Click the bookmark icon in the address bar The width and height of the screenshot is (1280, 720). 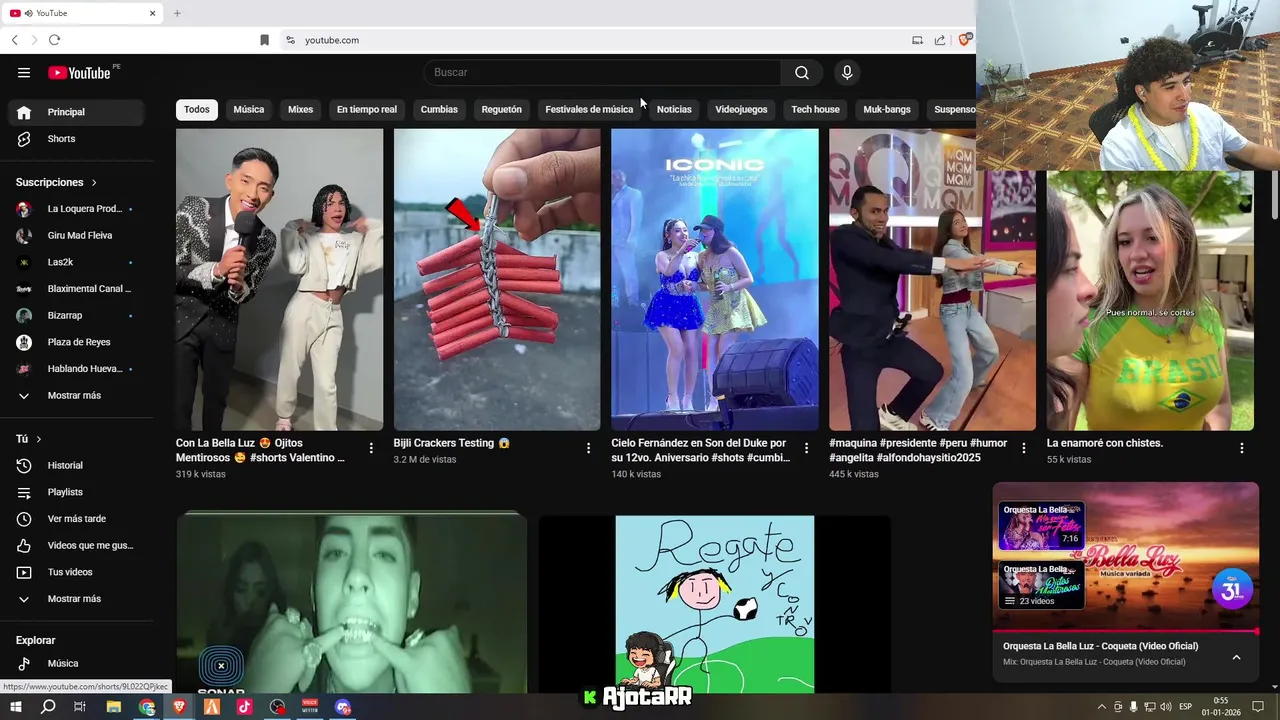point(264,40)
